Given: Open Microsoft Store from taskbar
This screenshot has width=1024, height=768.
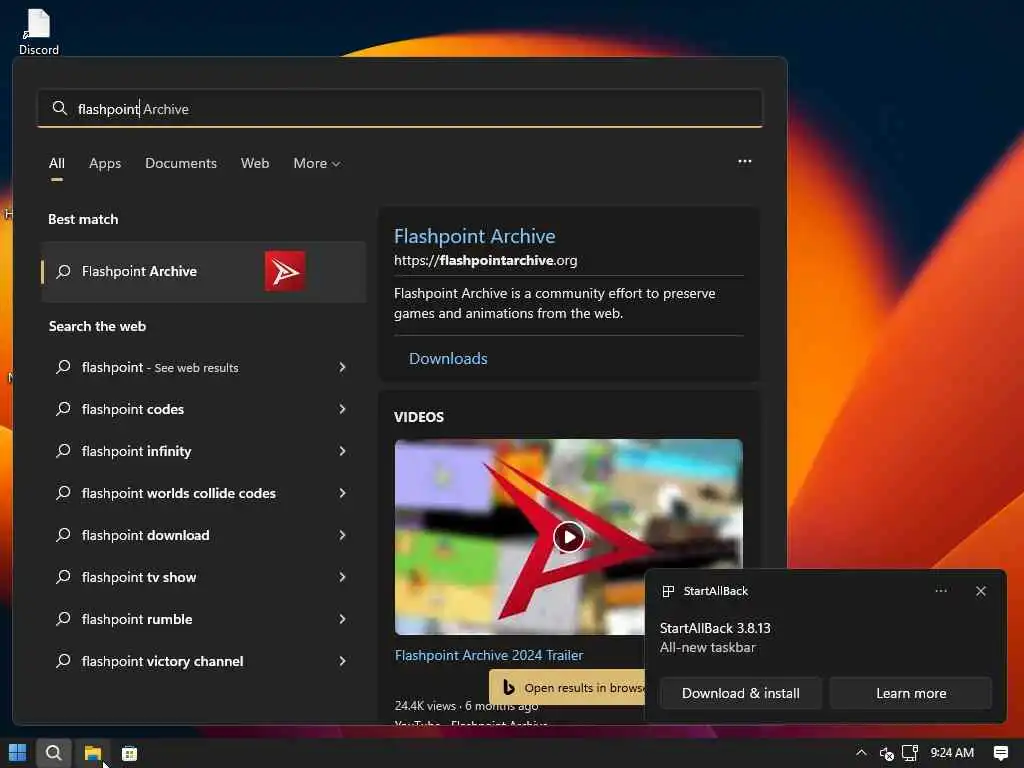Looking at the screenshot, I should point(129,753).
